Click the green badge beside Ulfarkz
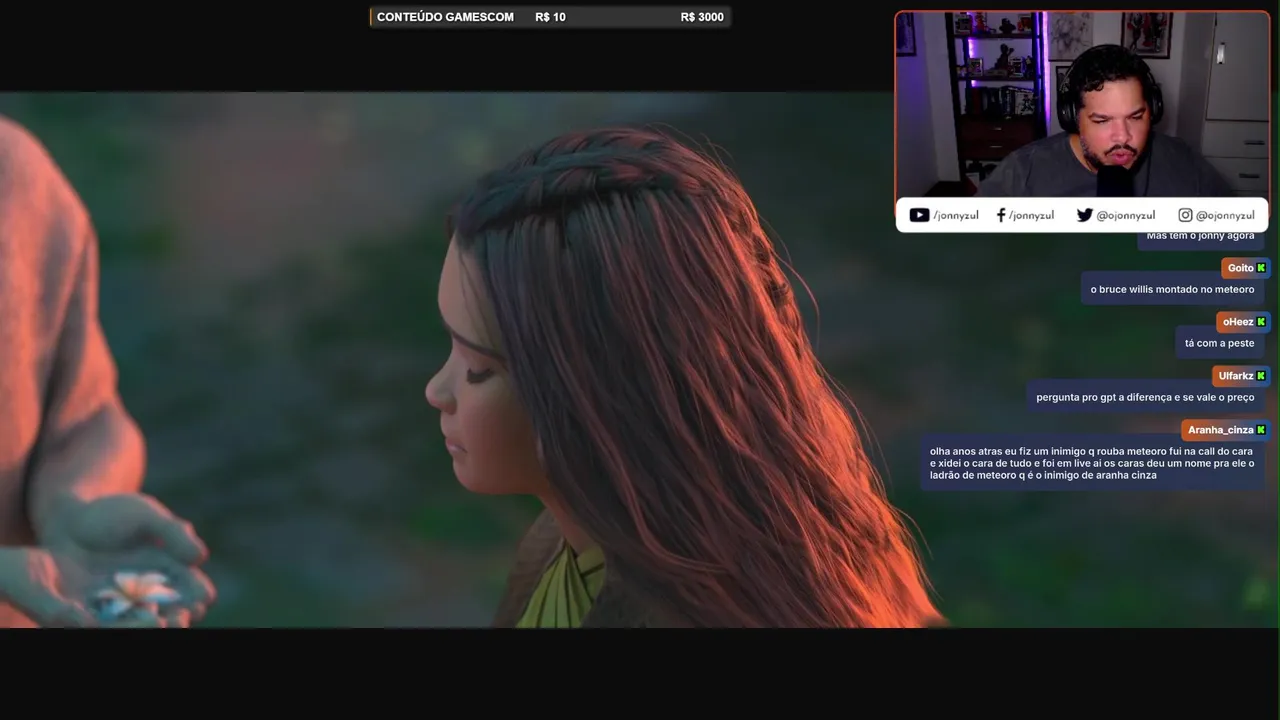1280x720 pixels. click(1261, 376)
